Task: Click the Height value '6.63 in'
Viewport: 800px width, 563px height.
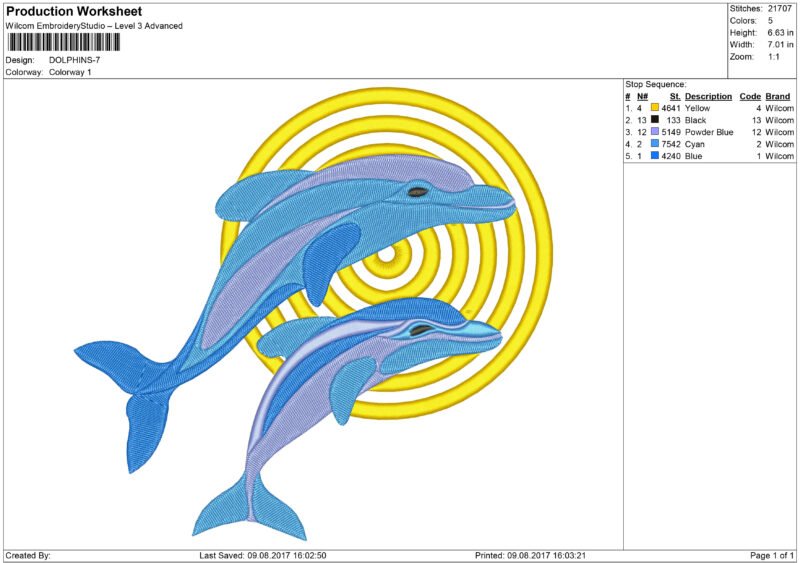Action: coord(780,33)
